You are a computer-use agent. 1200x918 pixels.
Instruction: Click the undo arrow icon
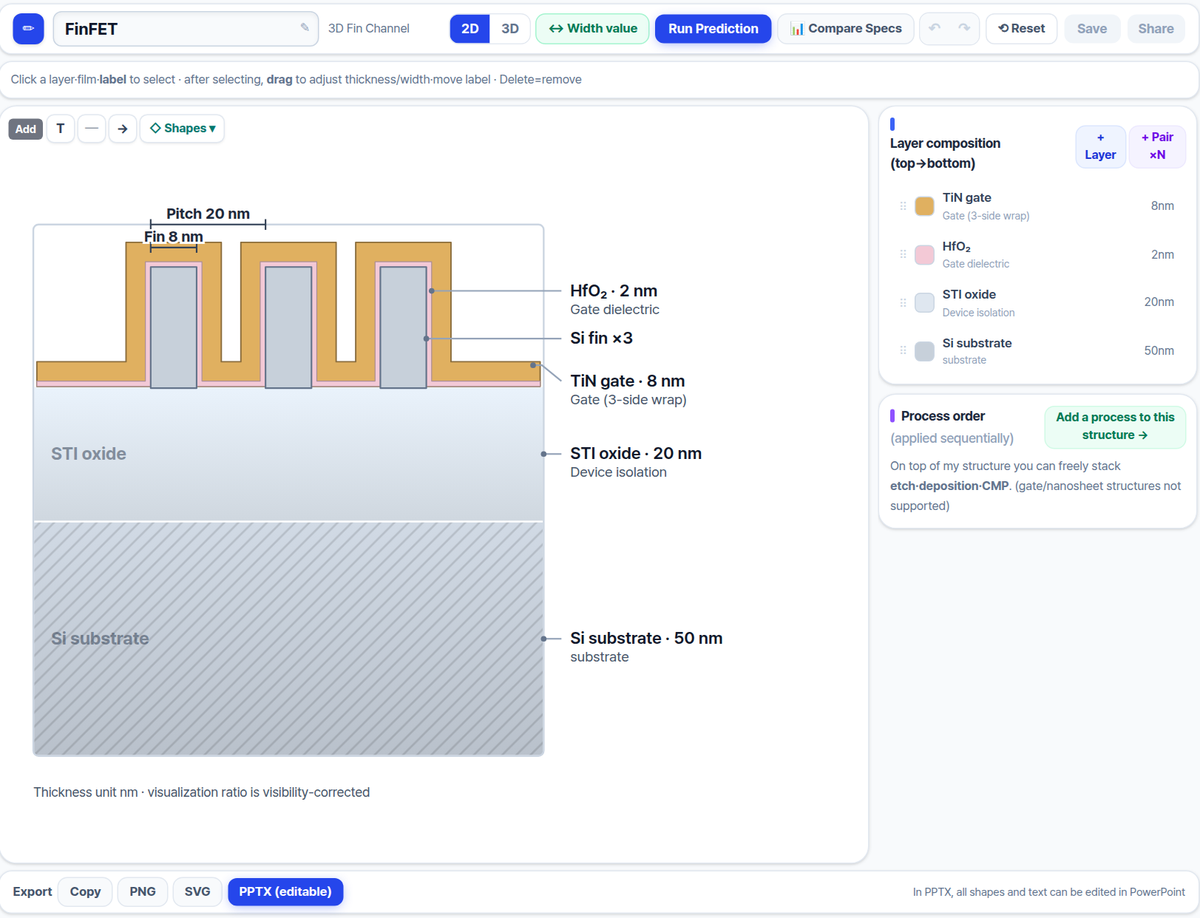pos(935,28)
